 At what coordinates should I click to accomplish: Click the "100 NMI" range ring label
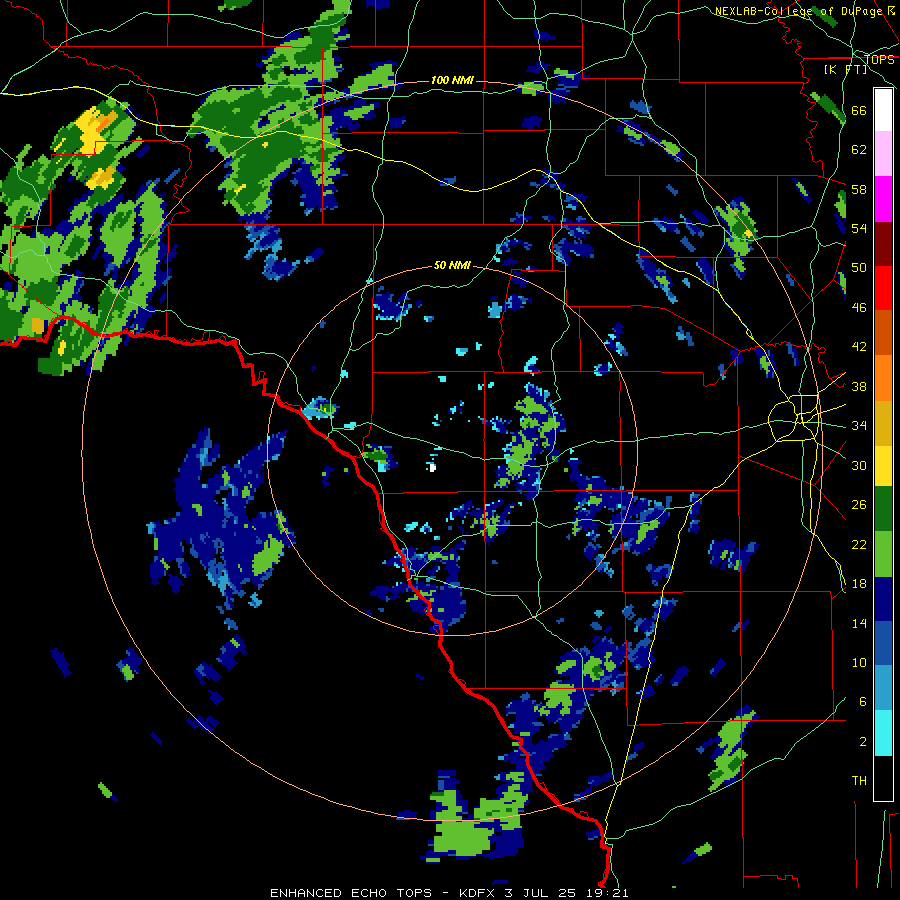[452, 80]
